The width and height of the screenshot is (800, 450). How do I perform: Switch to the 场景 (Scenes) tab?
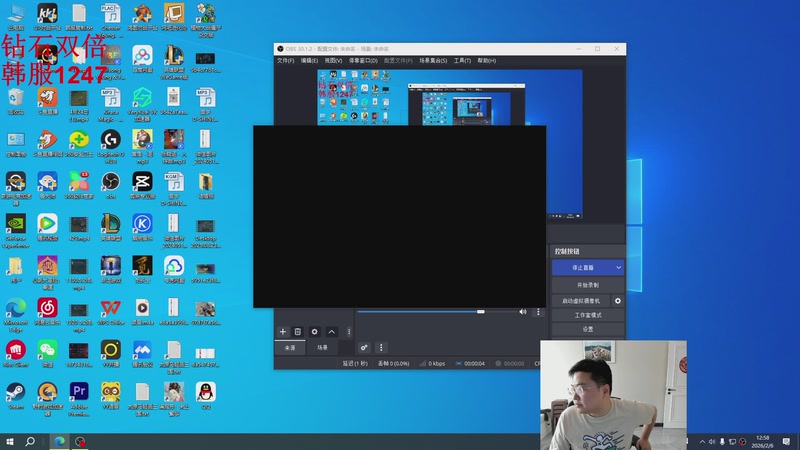322,347
